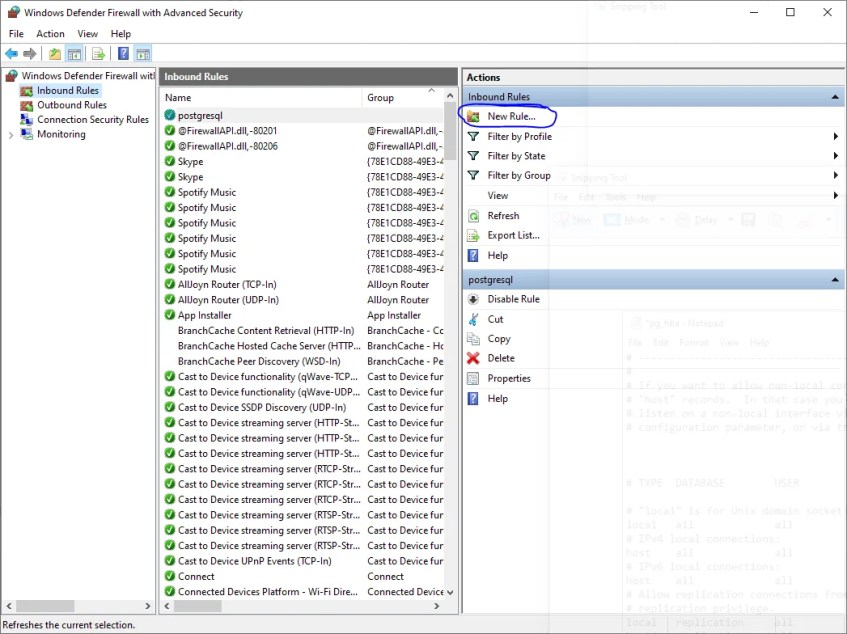
Task: Open the File menu
Action: (x=16, y=33)
